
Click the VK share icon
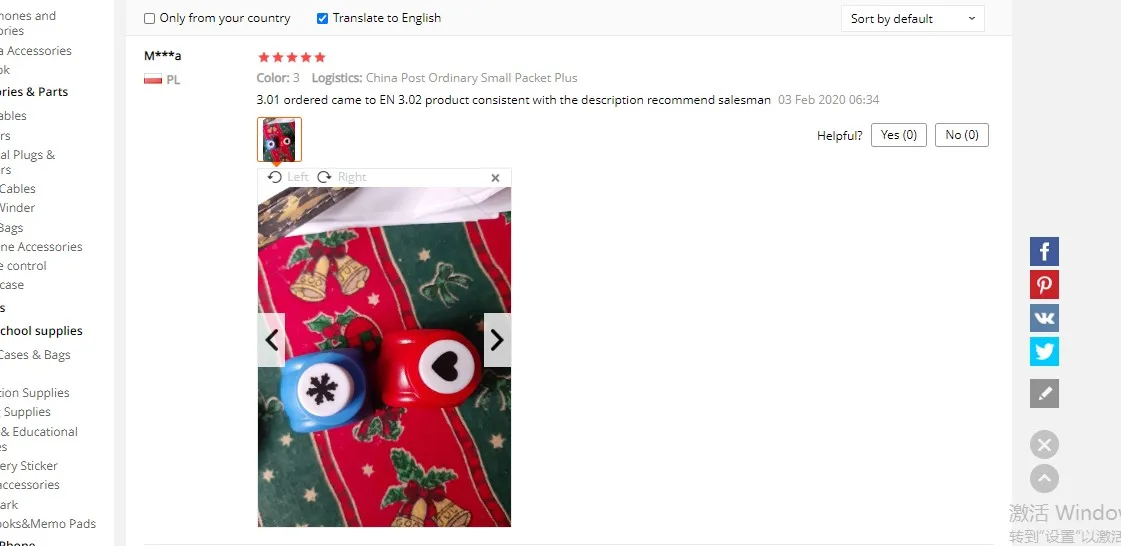click(1044, 318)
